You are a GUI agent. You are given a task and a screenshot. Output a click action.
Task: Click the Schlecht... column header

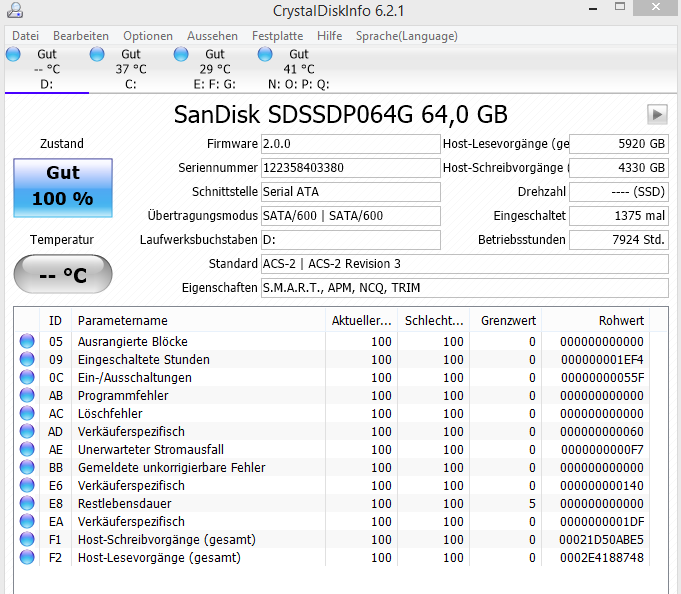pyautogui.click(x=434, y=320)
